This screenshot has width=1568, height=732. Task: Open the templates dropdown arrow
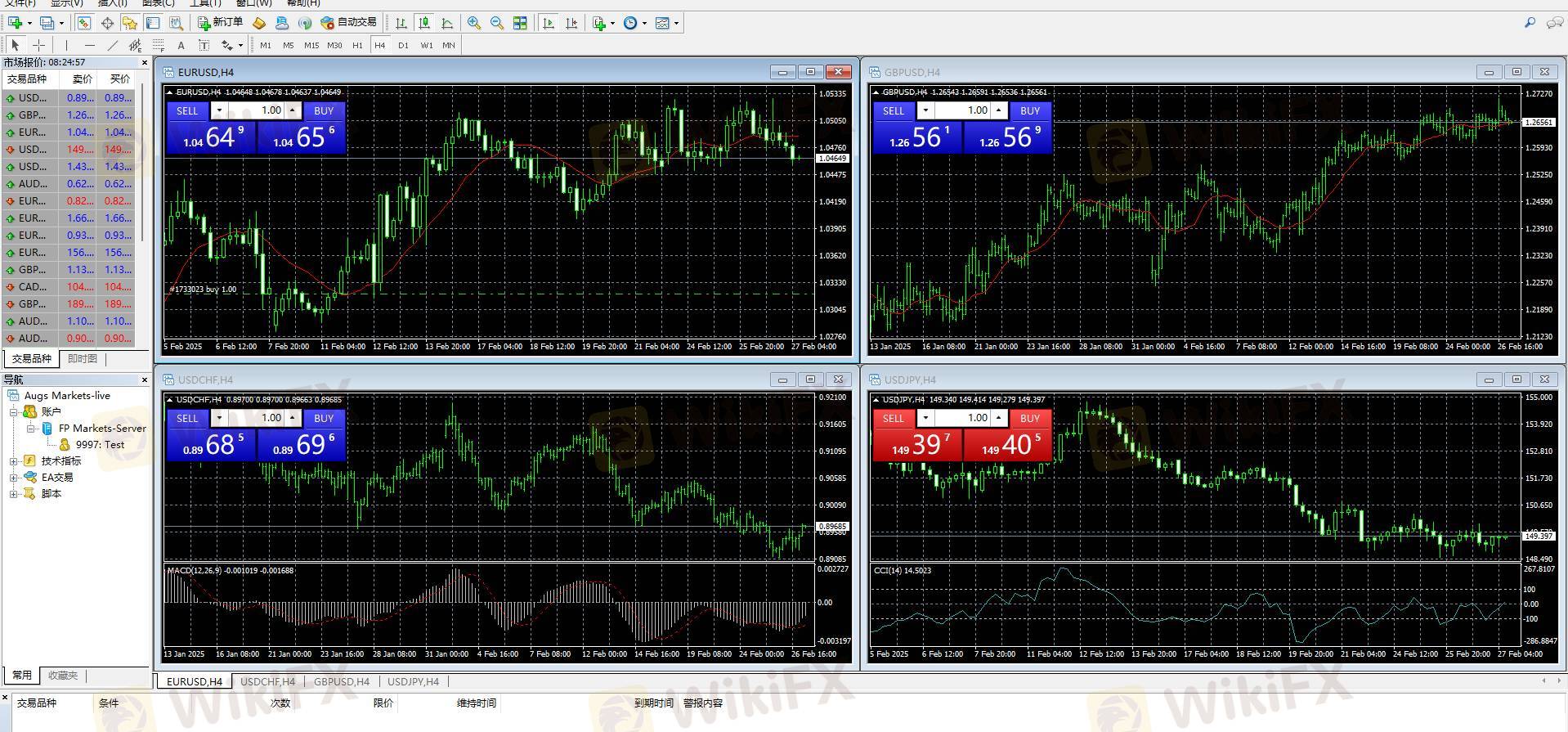676,23
